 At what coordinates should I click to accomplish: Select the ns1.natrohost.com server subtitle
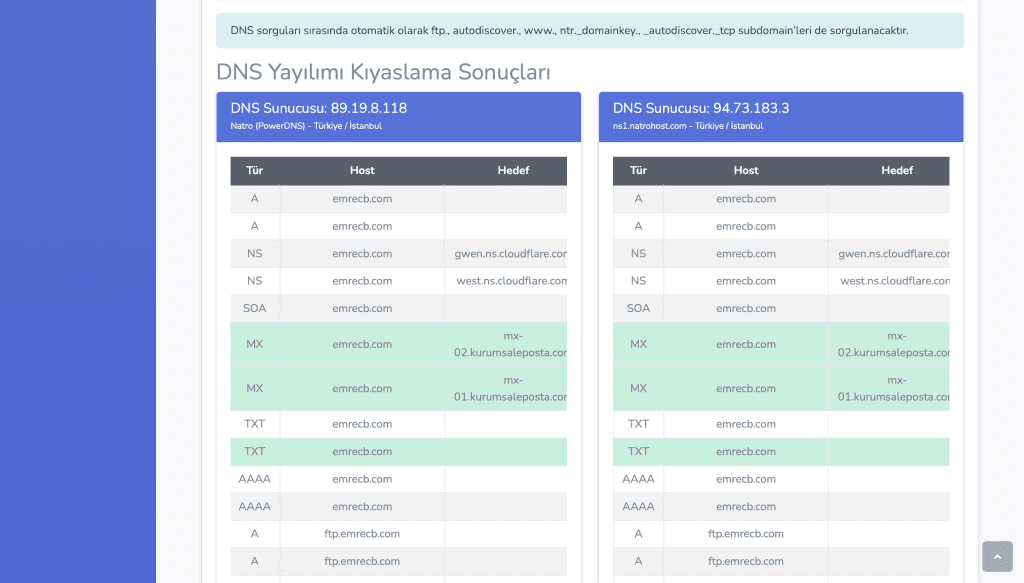pyautogui.click(x=687, y=126)
